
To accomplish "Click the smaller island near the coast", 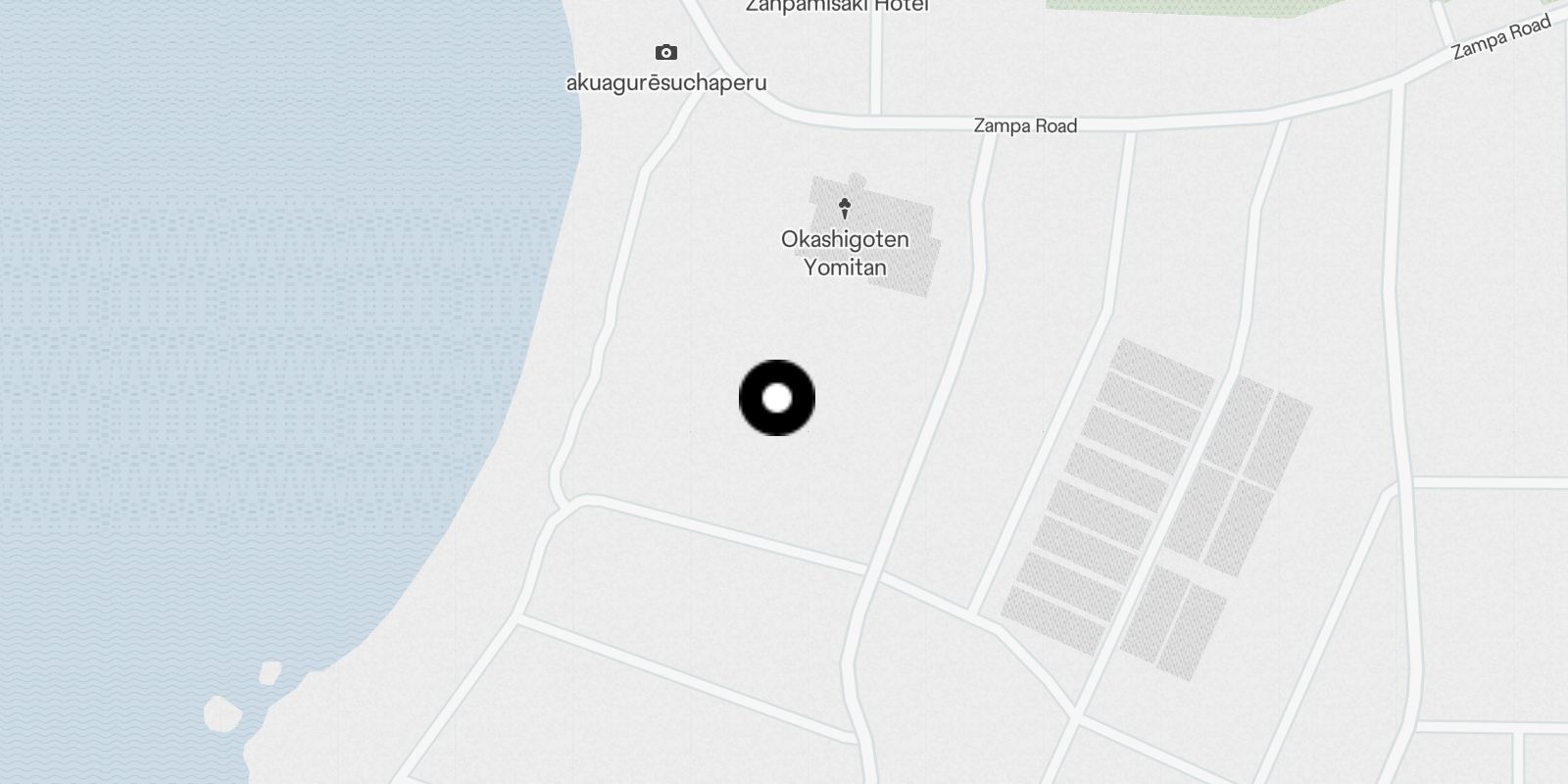I will point(269,672).
